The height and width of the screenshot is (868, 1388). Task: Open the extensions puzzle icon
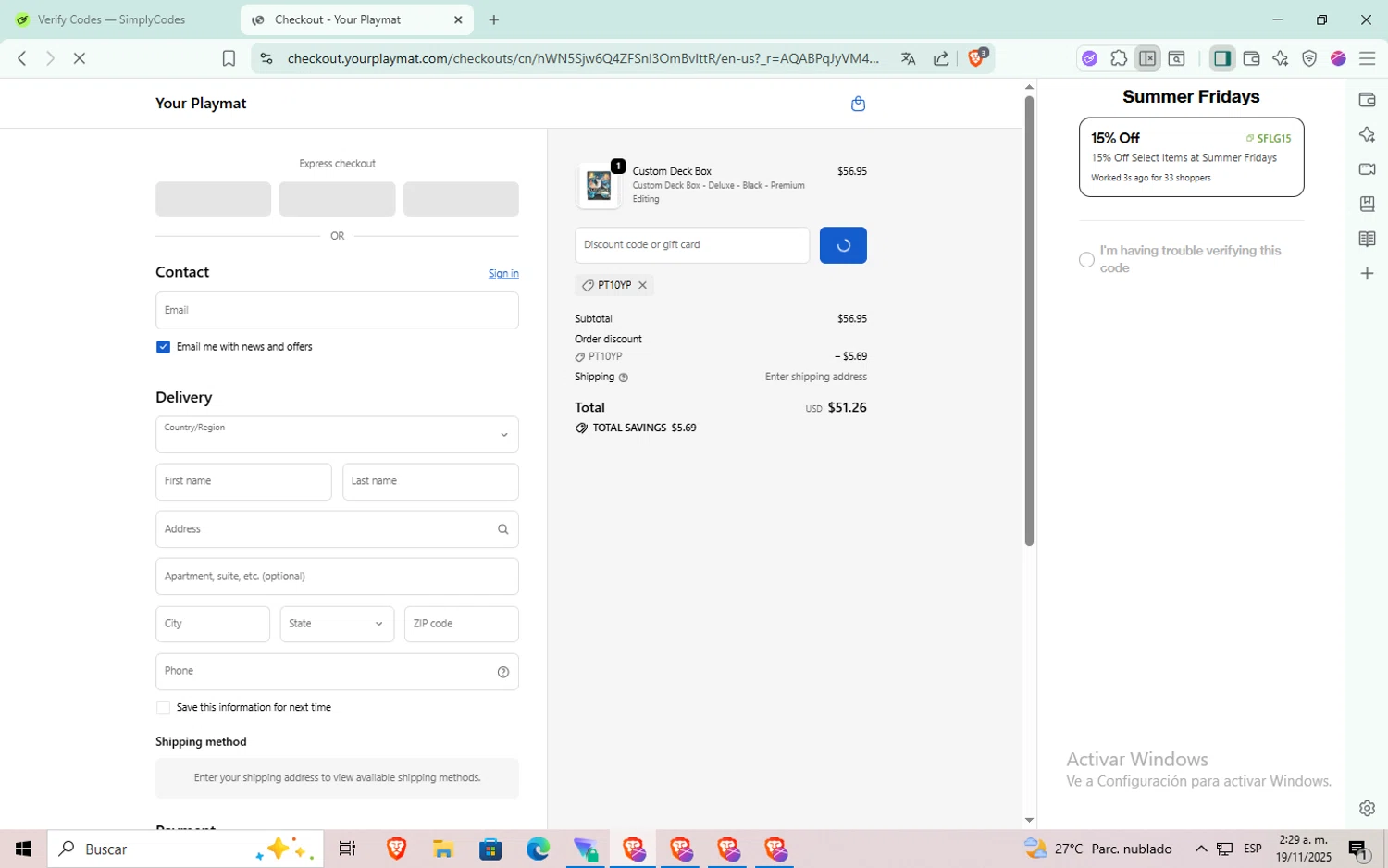(x=1119, y=58)
